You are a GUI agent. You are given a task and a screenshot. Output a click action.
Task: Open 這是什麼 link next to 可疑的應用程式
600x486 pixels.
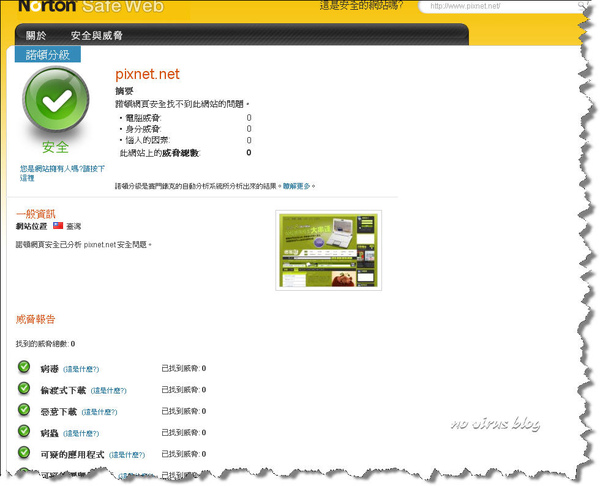click(127, 455)
